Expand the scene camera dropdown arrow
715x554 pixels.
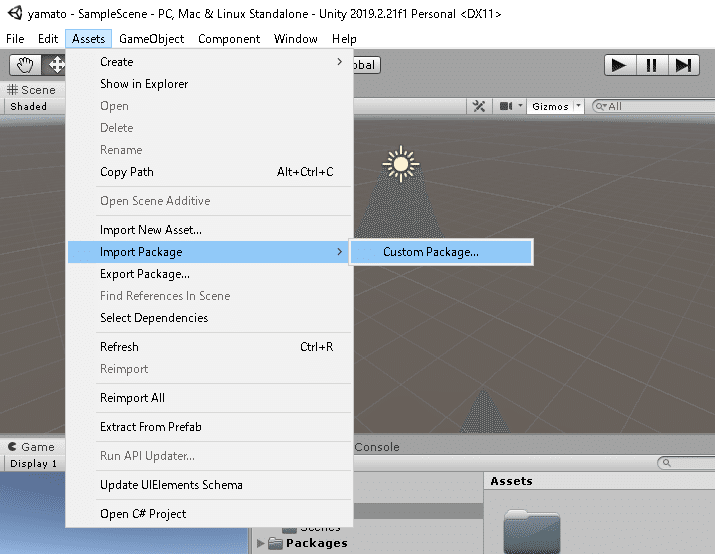[x=520, y=106]
